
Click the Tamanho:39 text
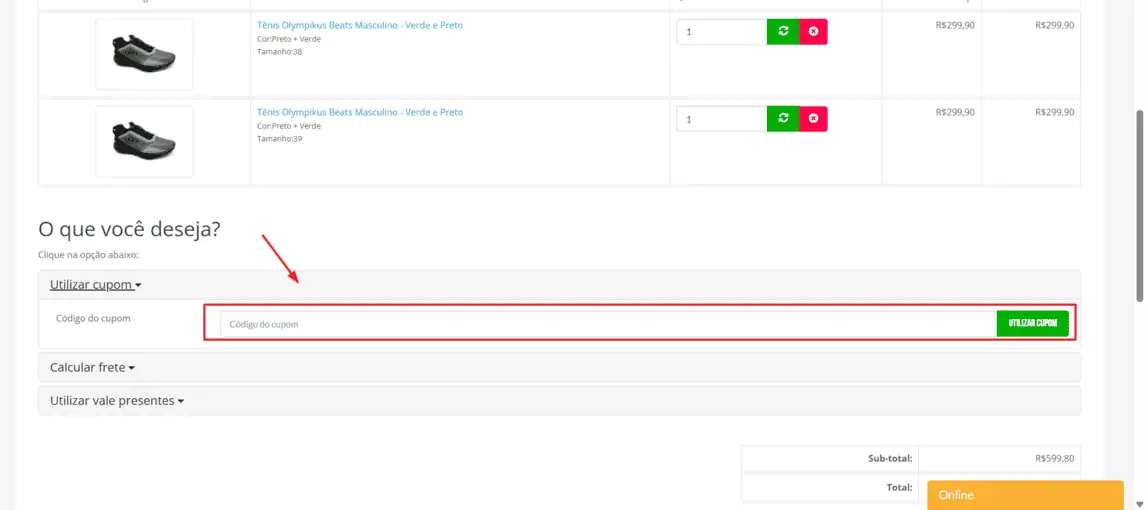pyautogui.click(x=280, y=139)
